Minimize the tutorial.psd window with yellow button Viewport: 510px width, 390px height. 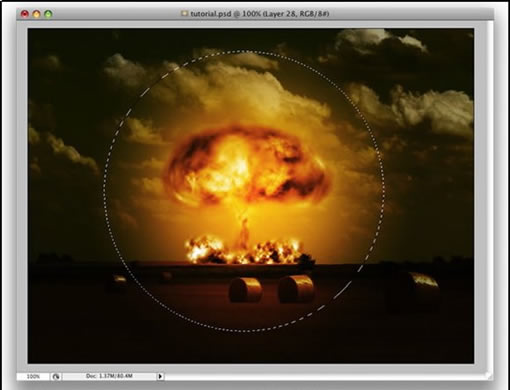(36, 14)
